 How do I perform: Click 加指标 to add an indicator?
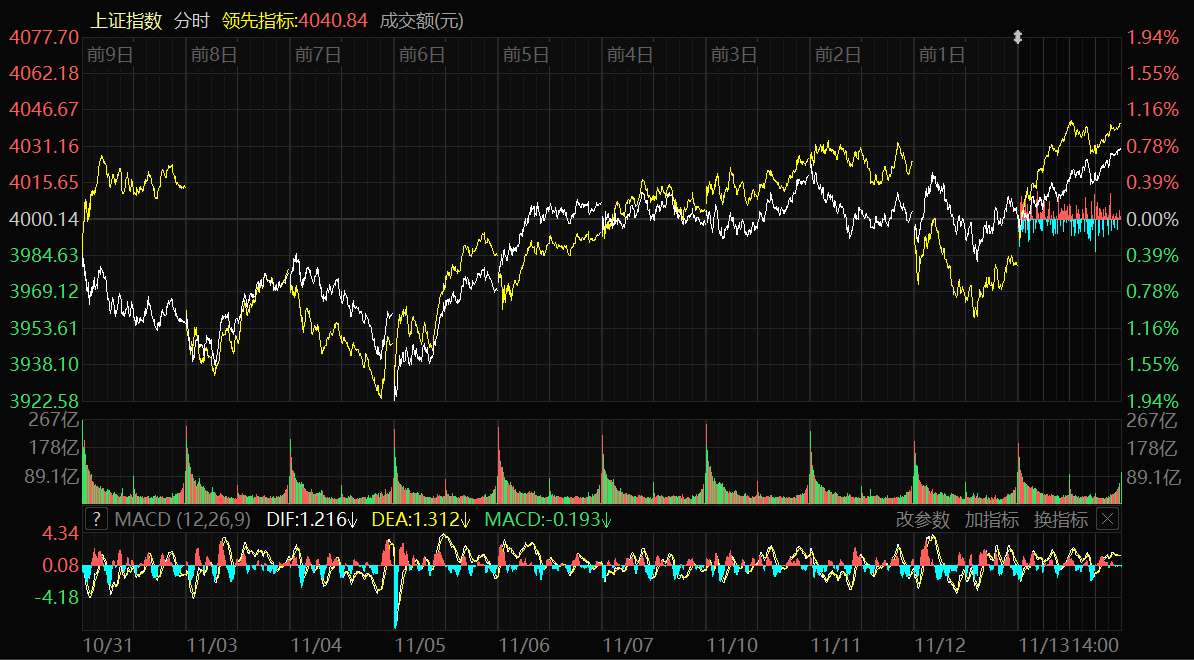[991, 519]
